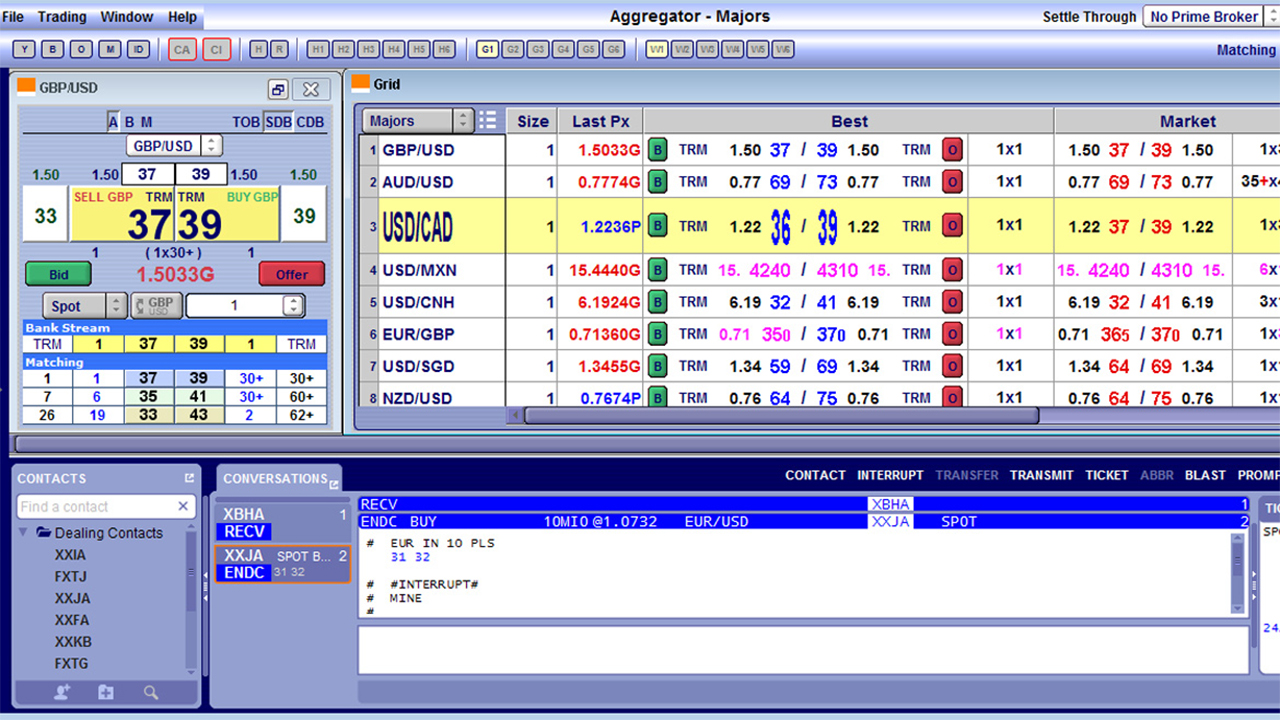
Task: Click the B toolbar button
Action: (53, 49)
